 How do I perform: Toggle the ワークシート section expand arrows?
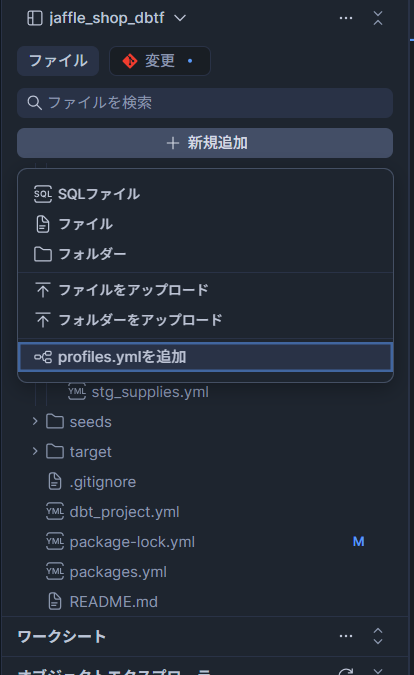click(x=378, y=636)
